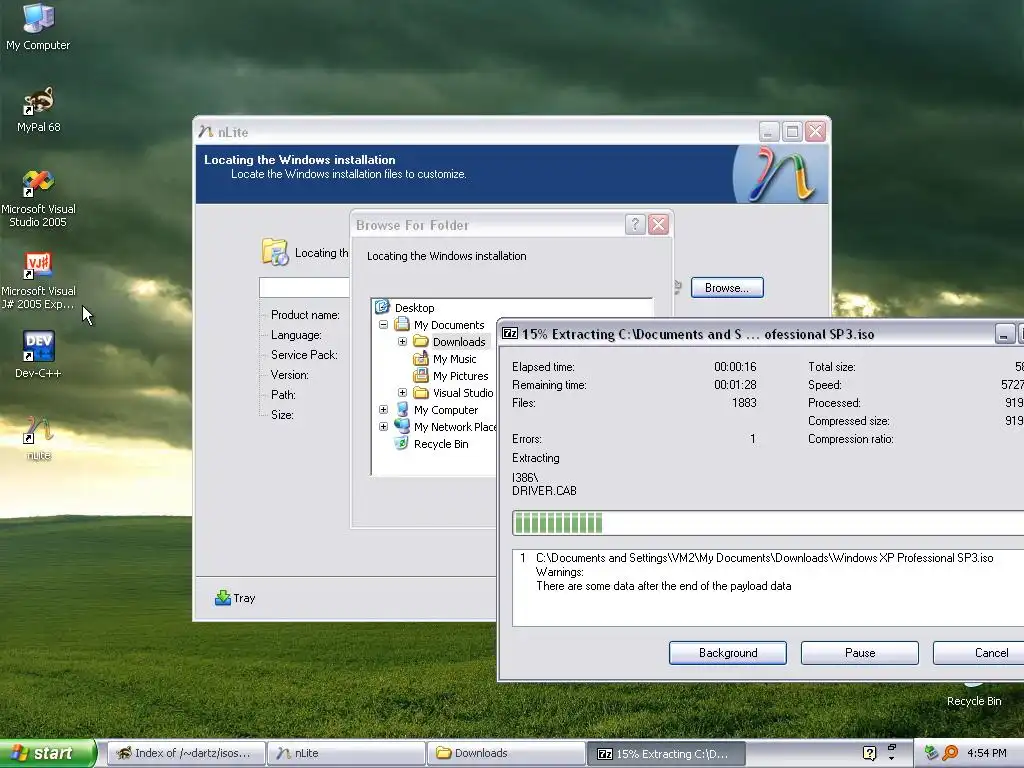Expand the My Computer tree node
1024x768 pixels.
pyautogui.click(x=383, y=409)
